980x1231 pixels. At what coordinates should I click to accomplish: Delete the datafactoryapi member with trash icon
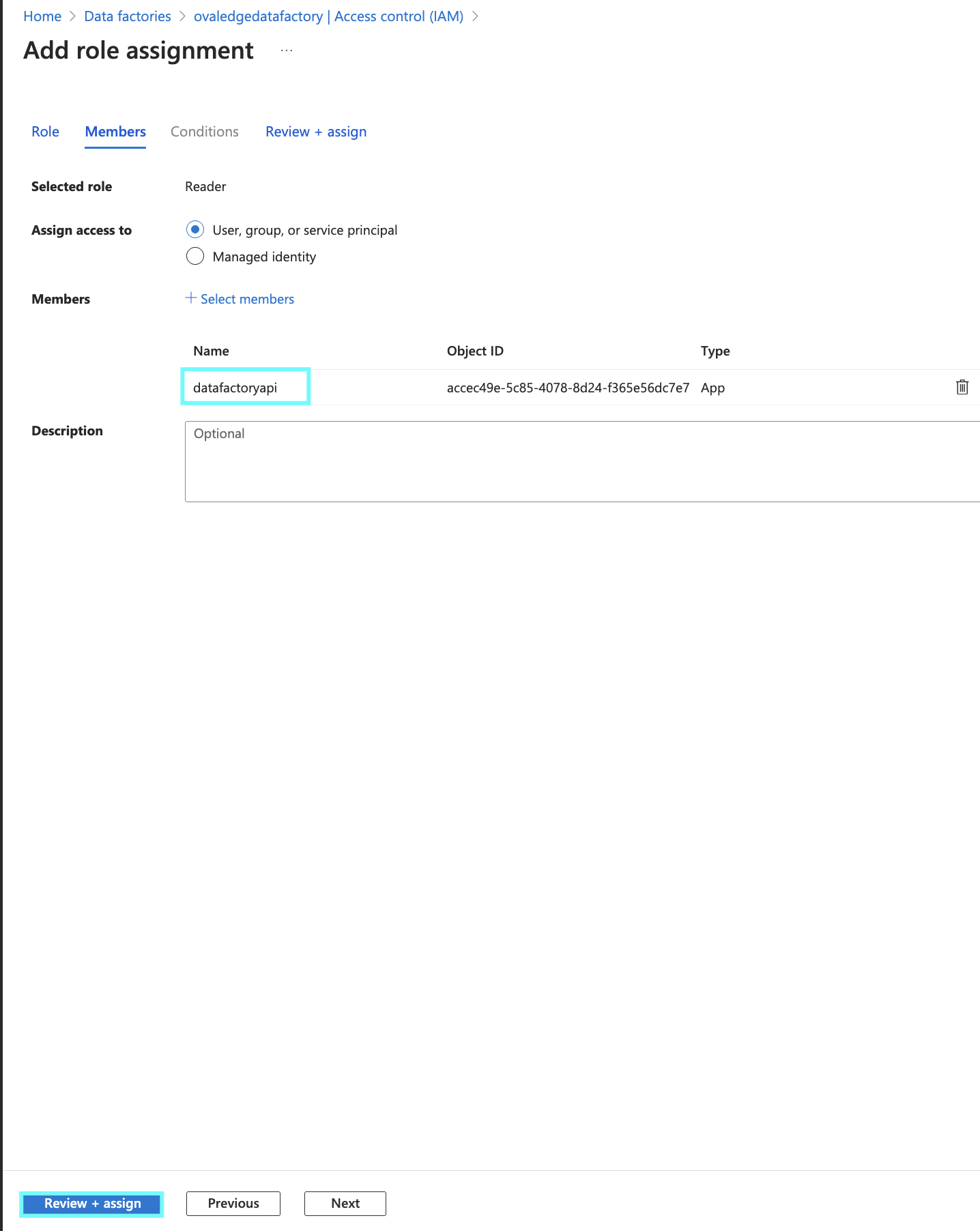click(x=962, y=387)
